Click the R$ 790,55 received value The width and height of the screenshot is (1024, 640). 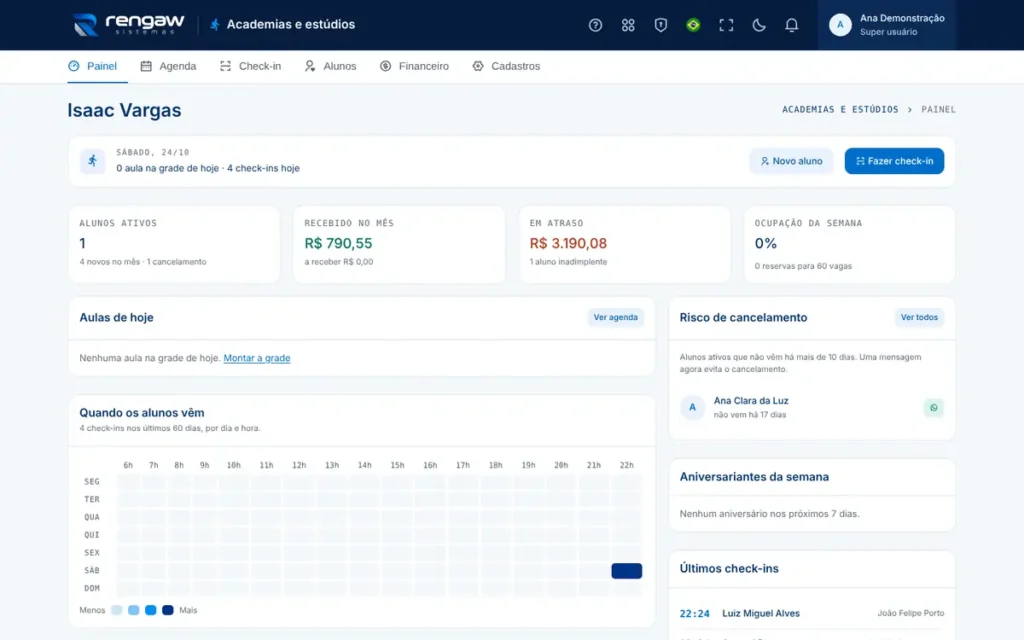click(338, 244)
